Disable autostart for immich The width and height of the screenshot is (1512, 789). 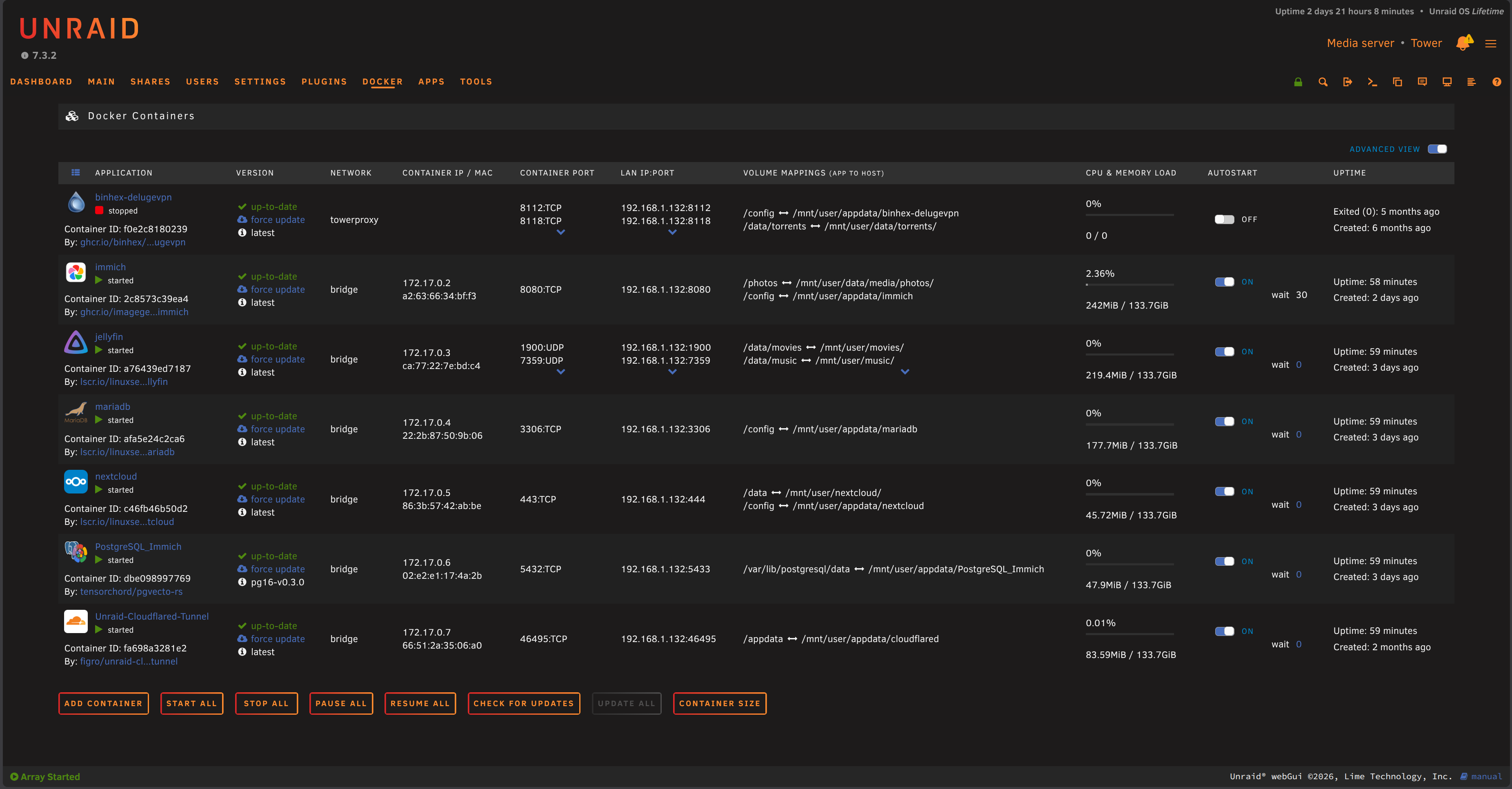(x=1224, y=282)
